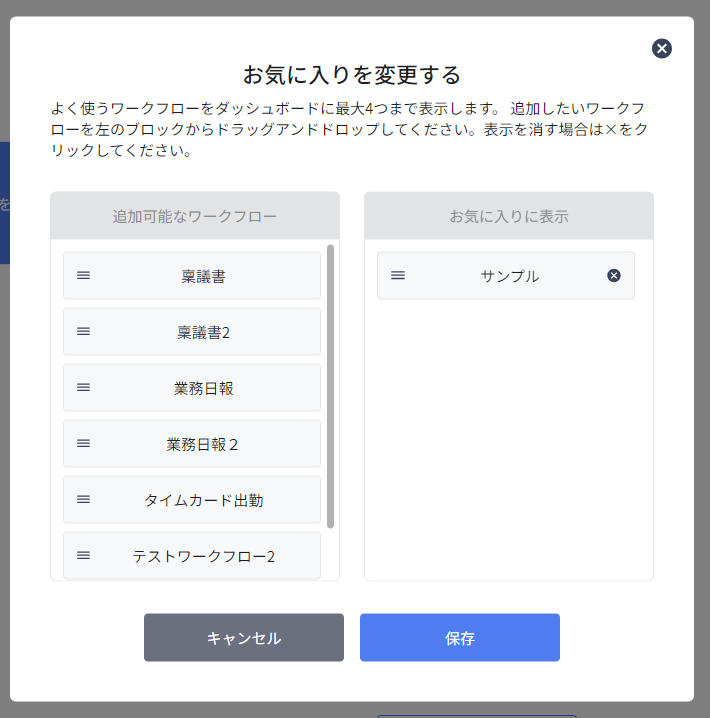710x718 pixels.
Task: Click the drag handle icon for 業務日報２
Action: coord(83,443)
